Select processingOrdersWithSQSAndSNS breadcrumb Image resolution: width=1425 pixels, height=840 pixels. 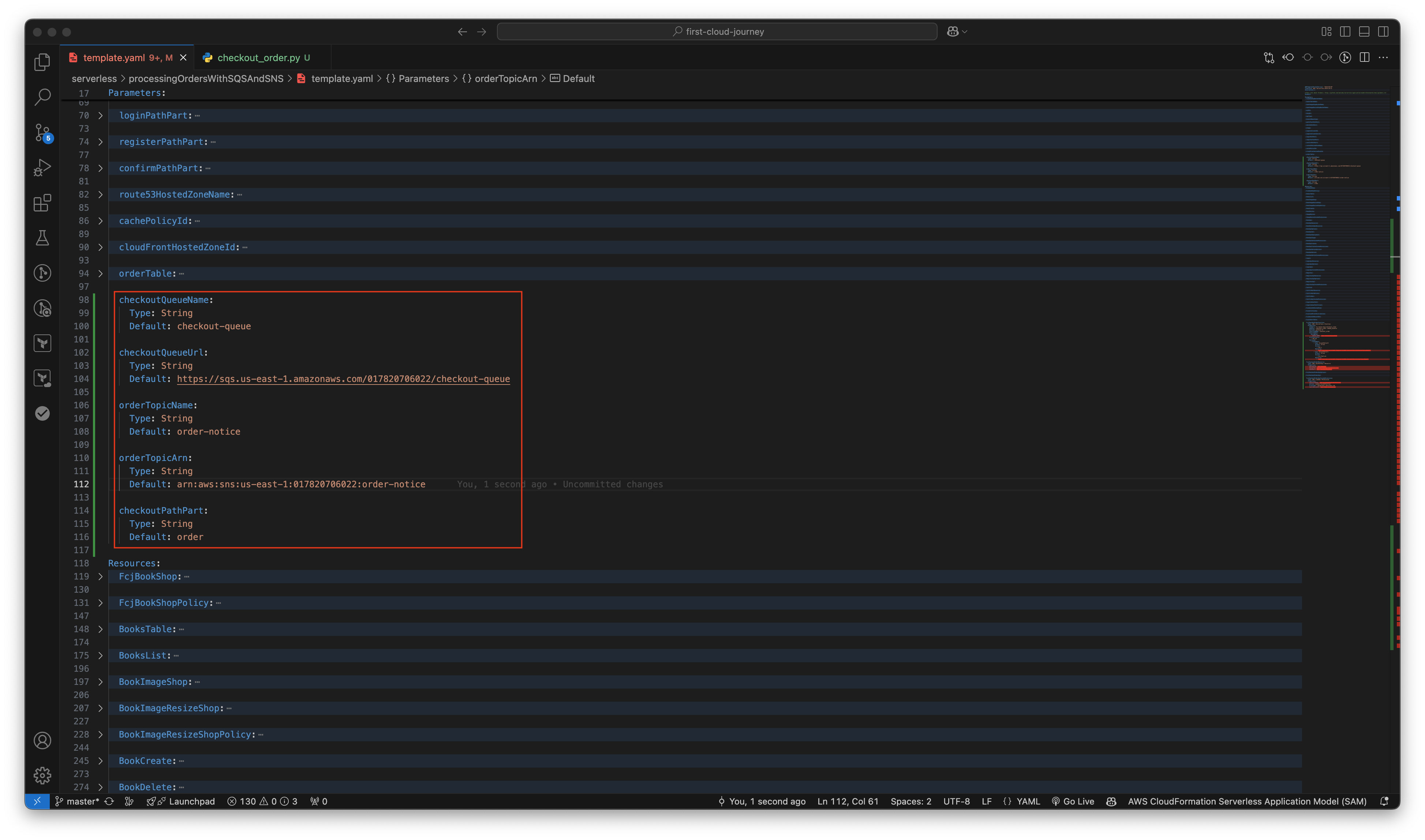[206, 79]
